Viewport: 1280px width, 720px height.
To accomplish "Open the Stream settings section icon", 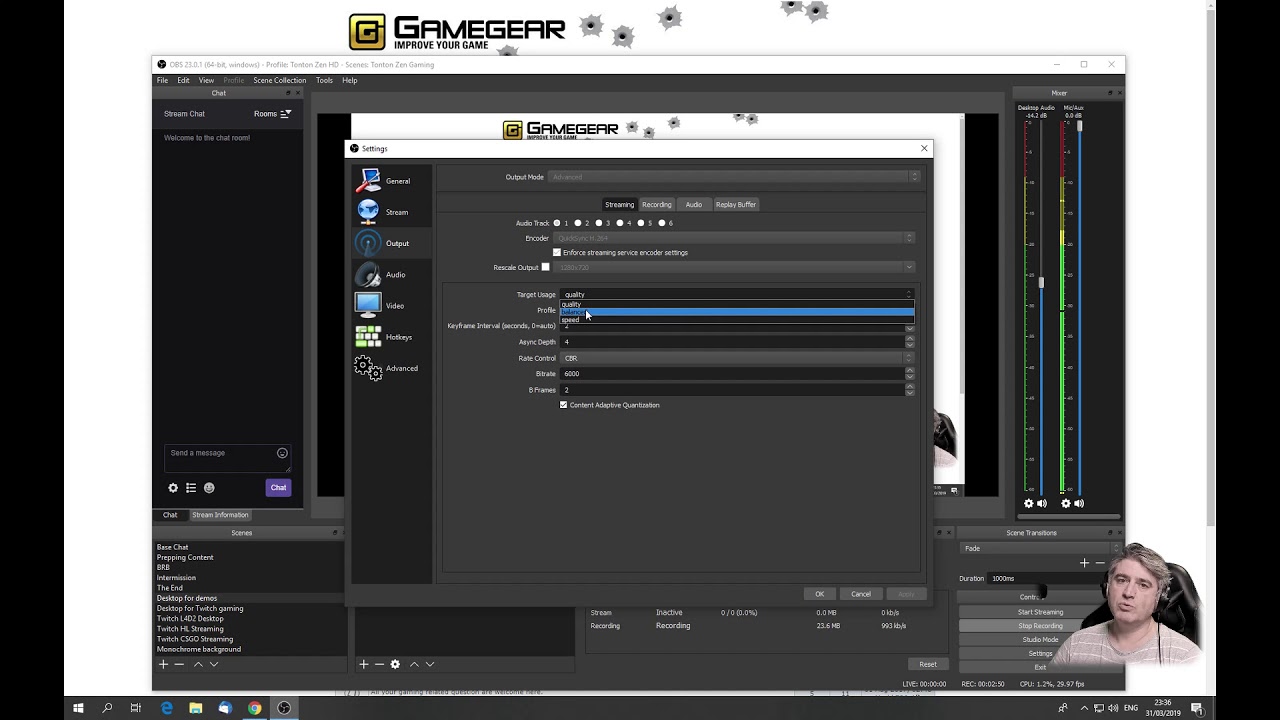I will [368, 211].
